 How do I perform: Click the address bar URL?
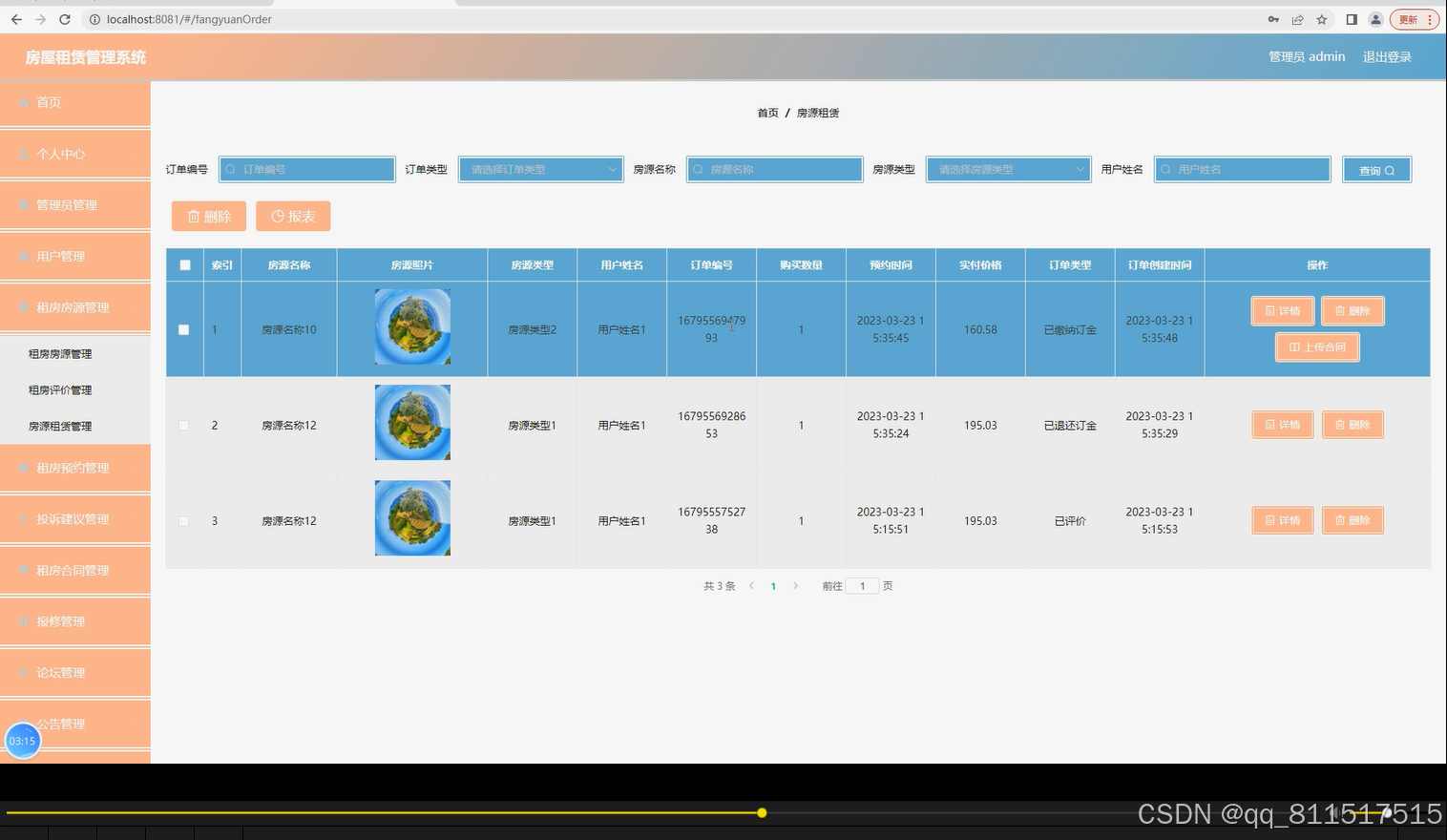(x=189, y=19)
